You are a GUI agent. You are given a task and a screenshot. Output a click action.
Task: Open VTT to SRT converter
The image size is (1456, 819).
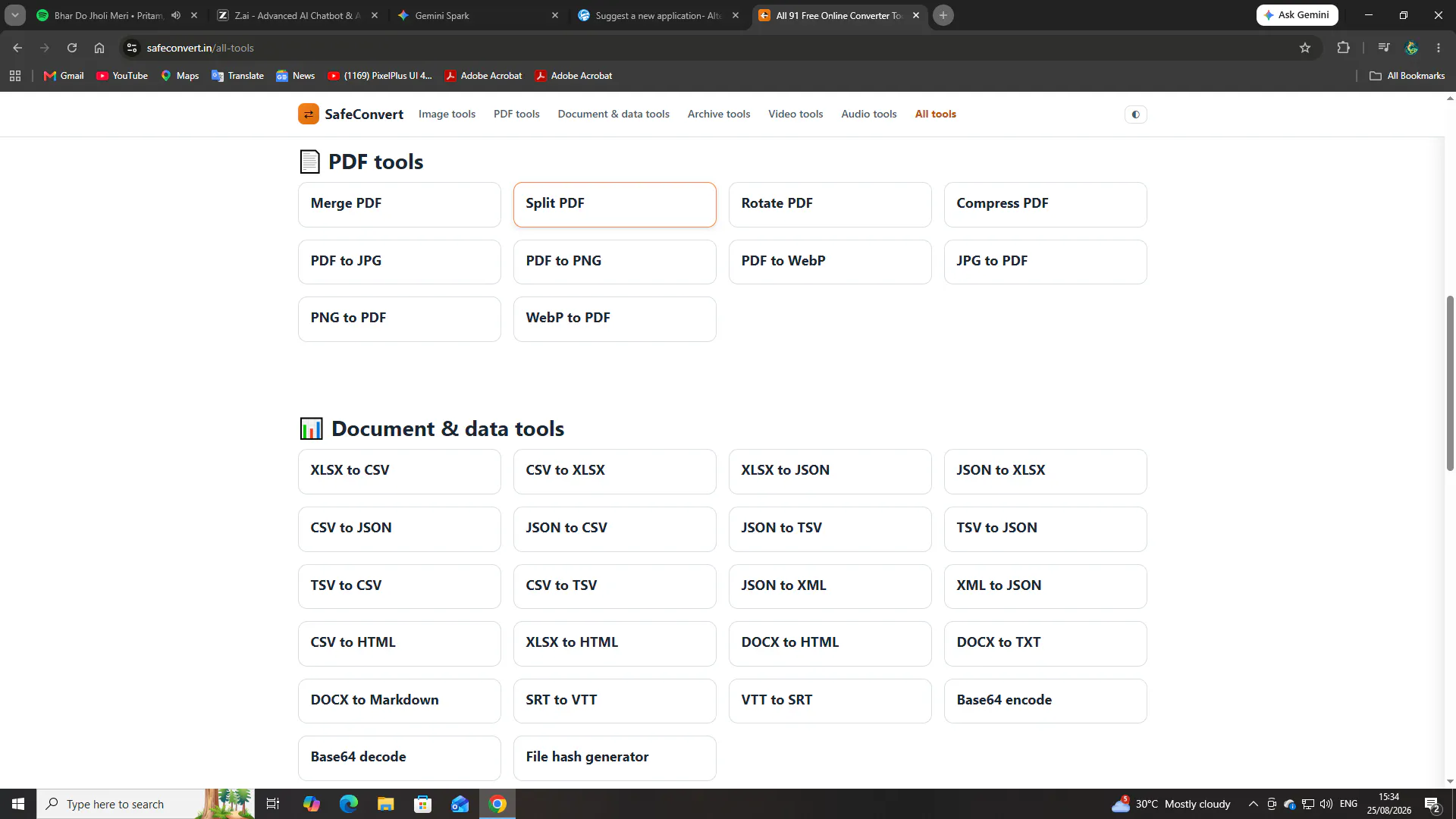(x=830, y=701)
